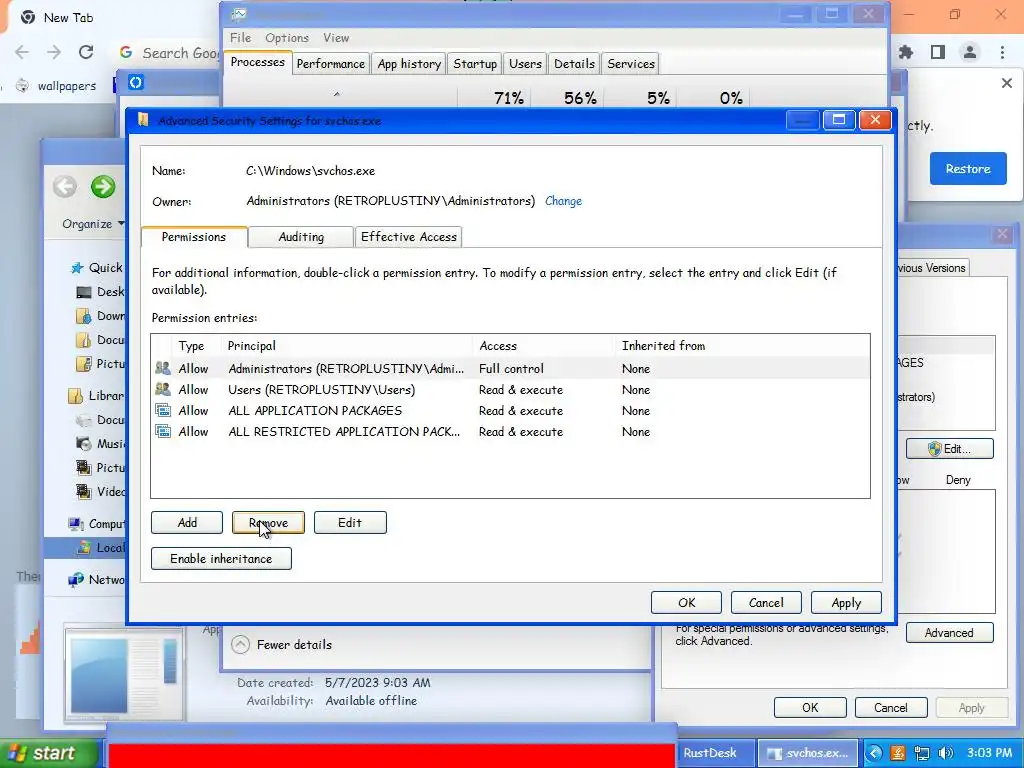Click Cancel in Advanced Security Settings

tap(766, 603)
